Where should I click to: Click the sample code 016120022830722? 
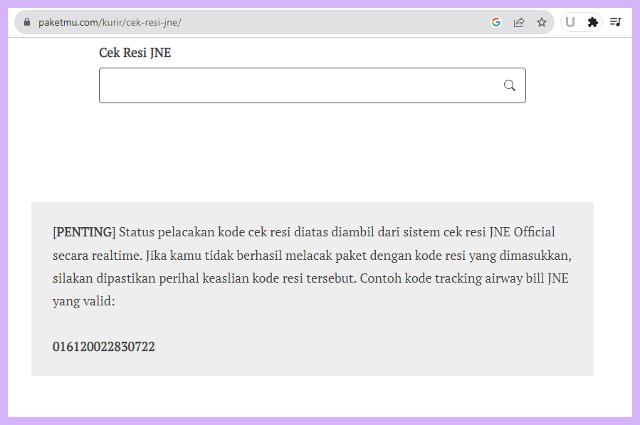tap(104, 347)
